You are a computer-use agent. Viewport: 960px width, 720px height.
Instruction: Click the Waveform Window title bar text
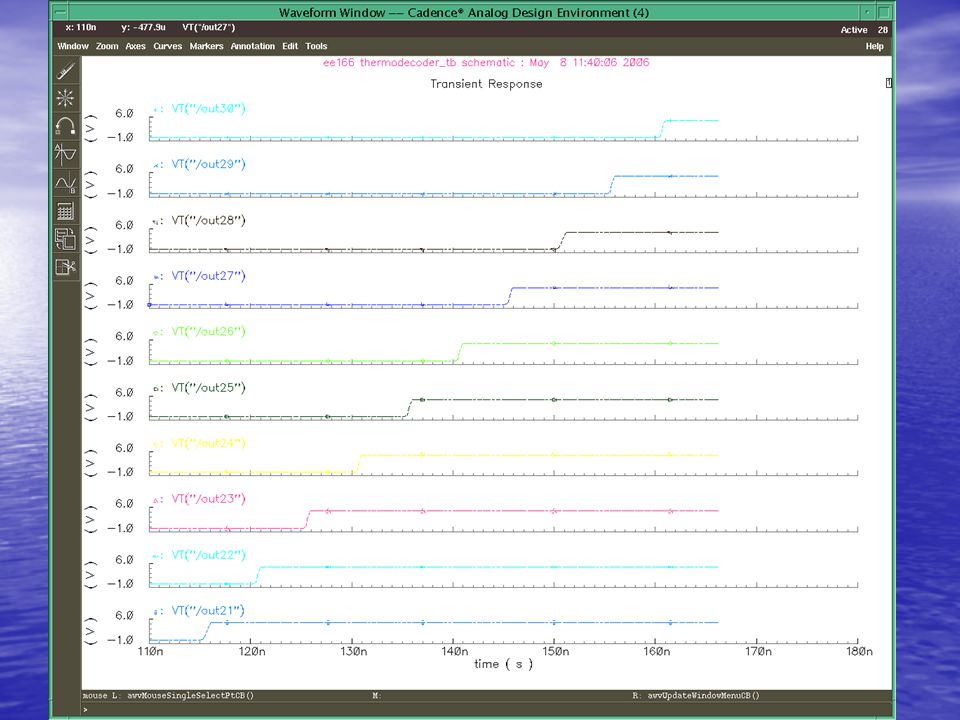[x=464, y=12]
